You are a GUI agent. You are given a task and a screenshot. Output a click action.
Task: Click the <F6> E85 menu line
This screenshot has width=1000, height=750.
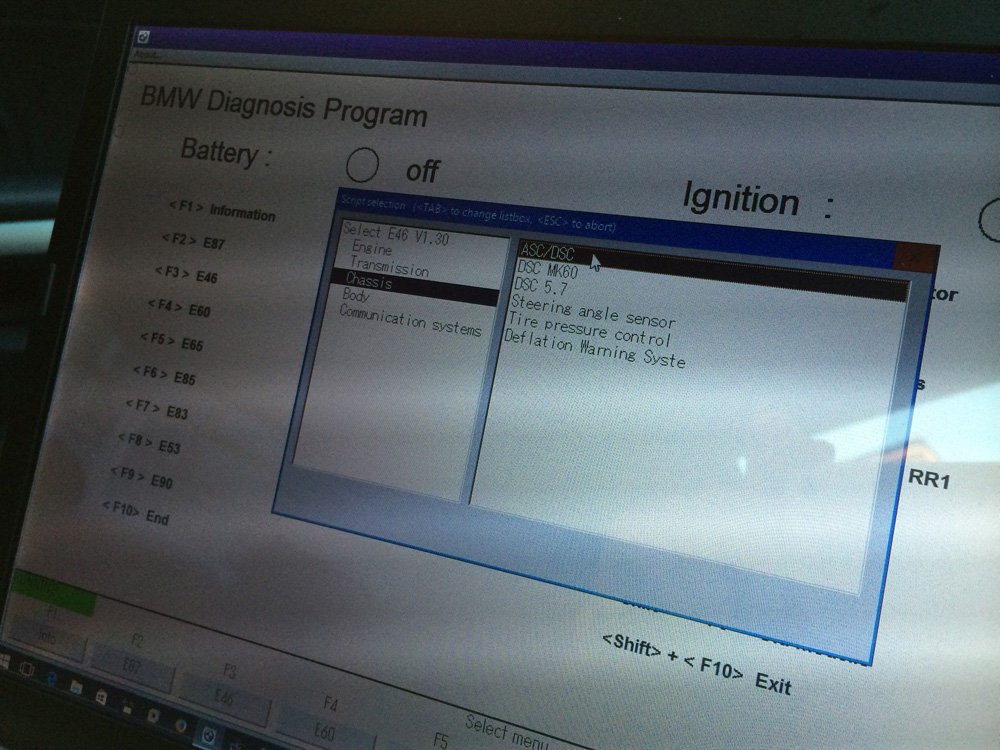(164, 375)
